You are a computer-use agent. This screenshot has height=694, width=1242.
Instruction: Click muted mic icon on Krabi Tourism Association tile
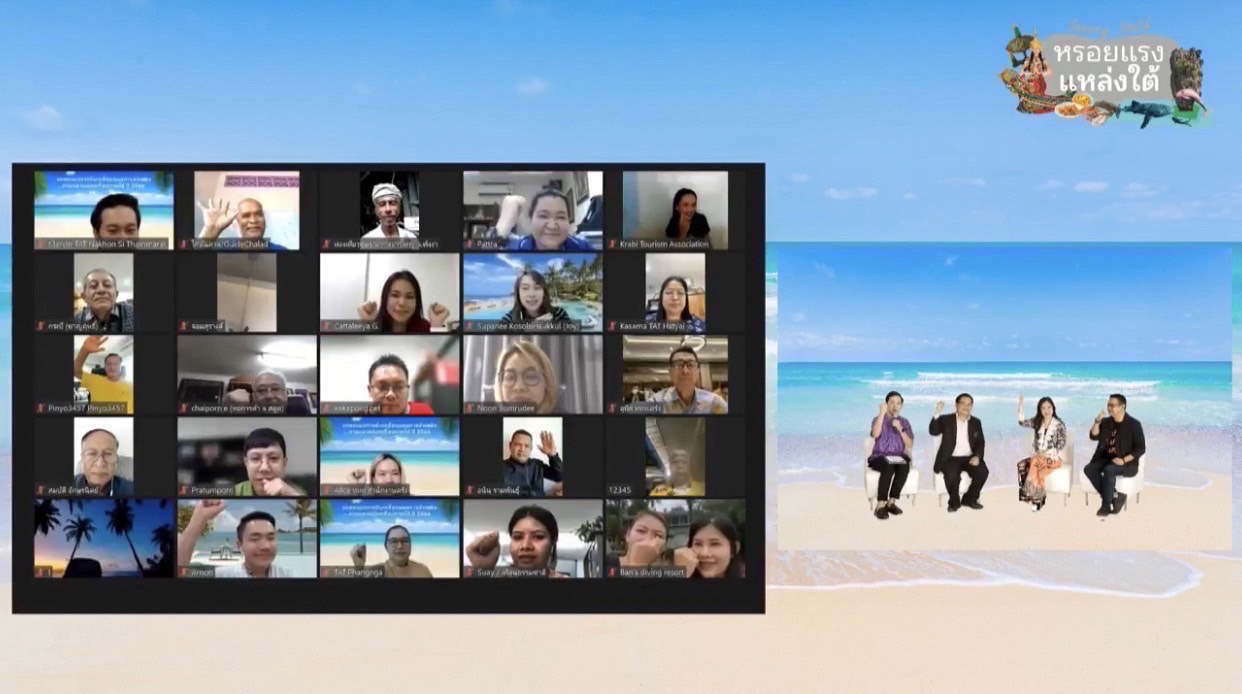[612, 244]
